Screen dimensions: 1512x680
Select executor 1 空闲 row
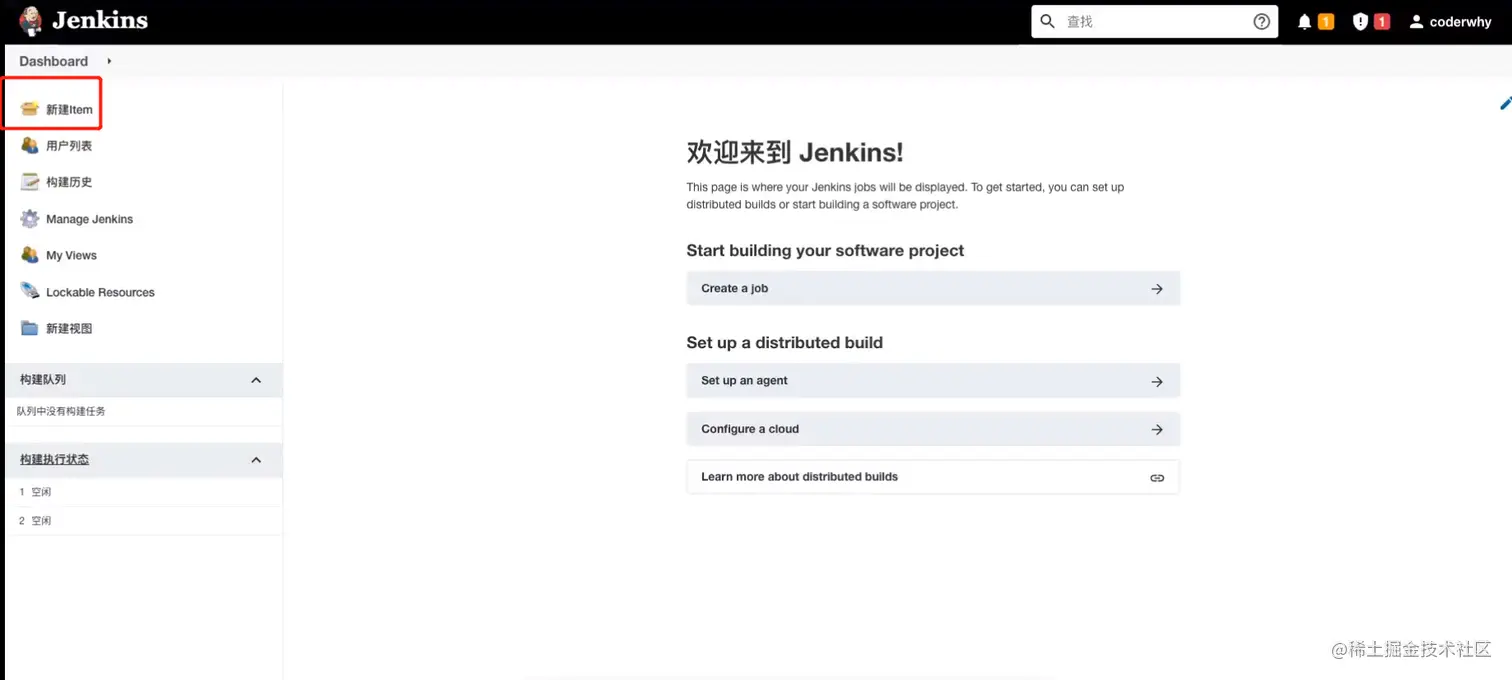pos(144,492)
